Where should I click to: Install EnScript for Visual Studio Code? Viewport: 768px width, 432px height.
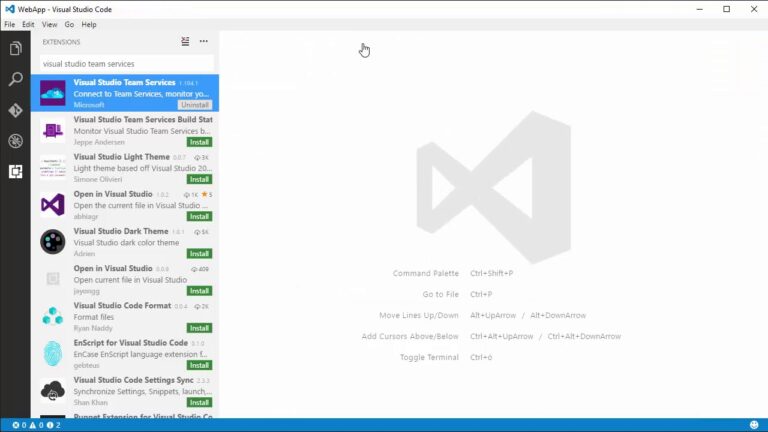coord(199,365)
